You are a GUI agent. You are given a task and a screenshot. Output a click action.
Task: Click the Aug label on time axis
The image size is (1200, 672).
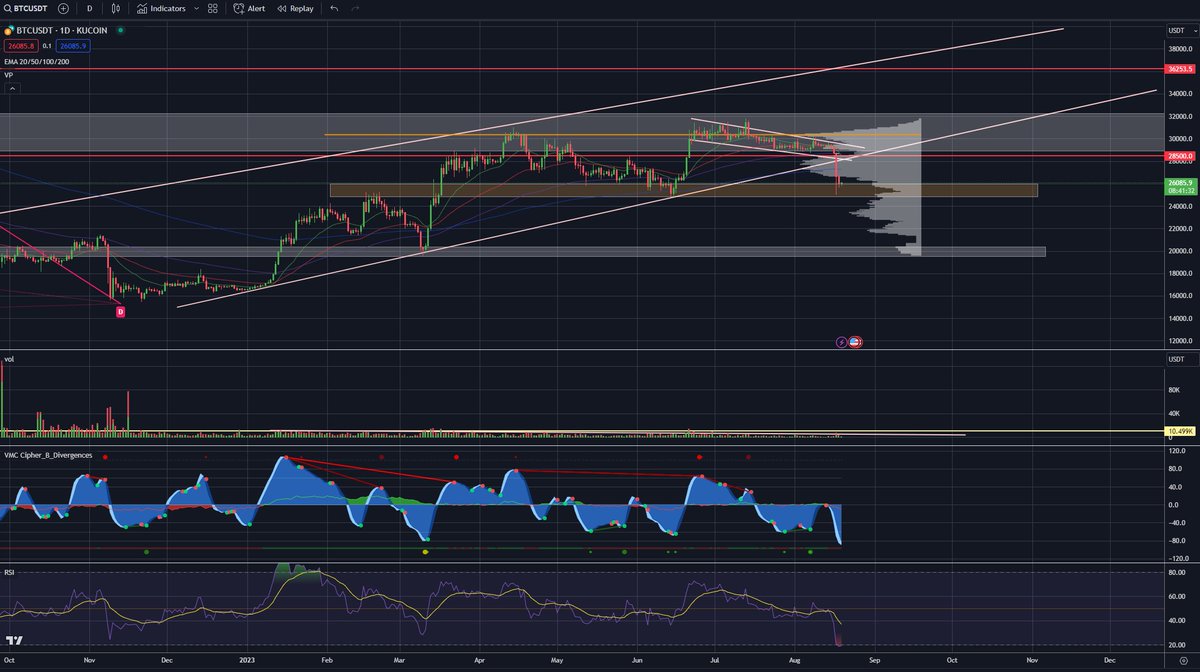tap(795, 661)
